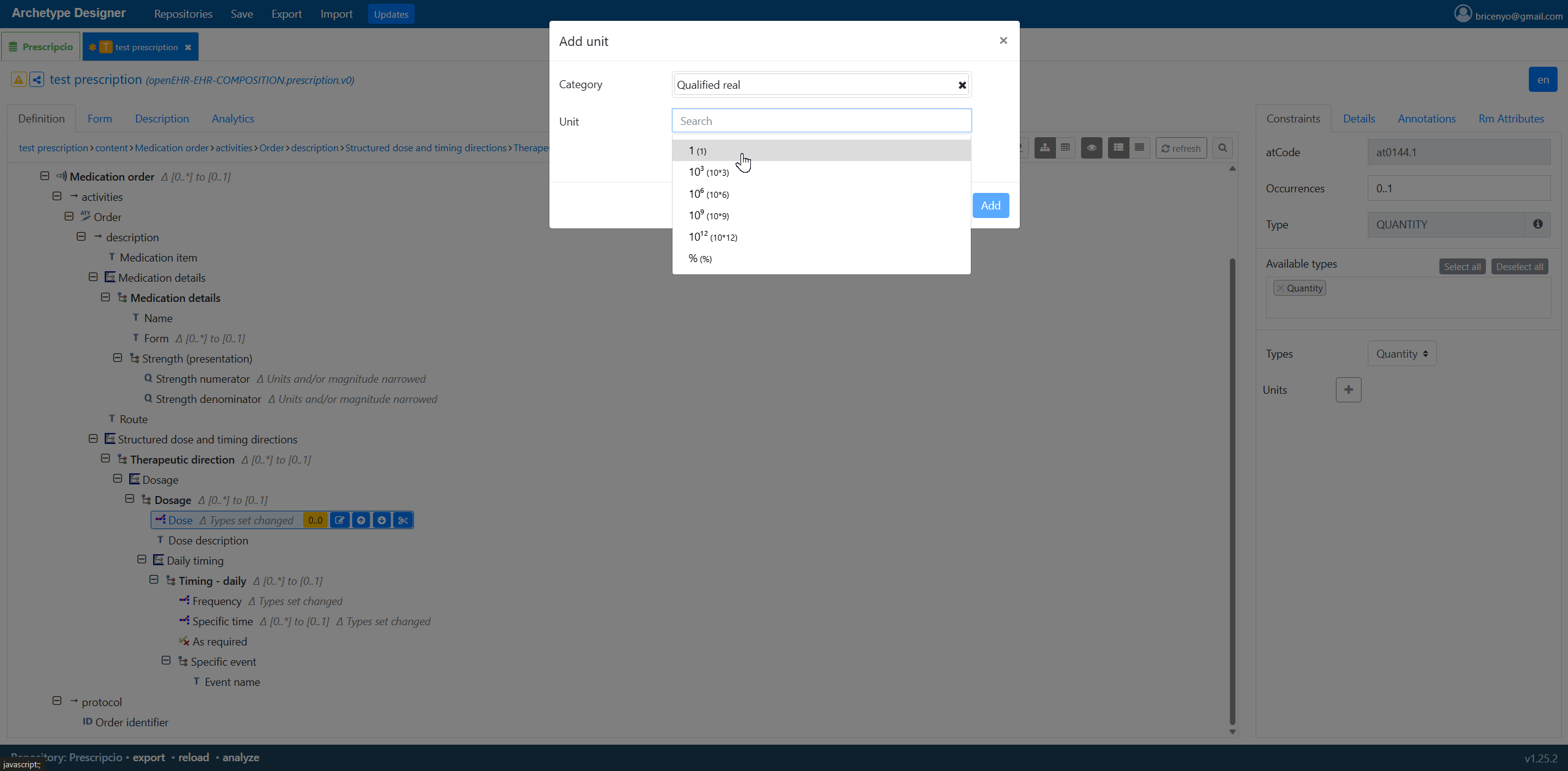
Task: Switch to the Annotations tab
Action: pos(1426,118)
